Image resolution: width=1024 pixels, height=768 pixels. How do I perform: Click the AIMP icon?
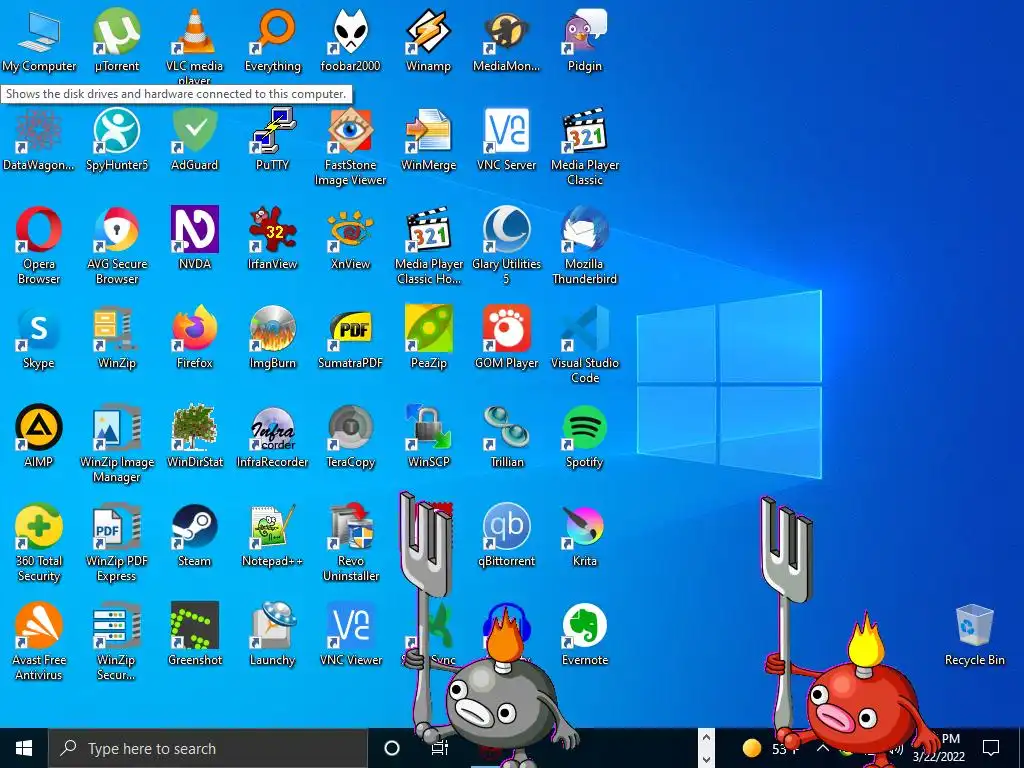tap(39, 428)
